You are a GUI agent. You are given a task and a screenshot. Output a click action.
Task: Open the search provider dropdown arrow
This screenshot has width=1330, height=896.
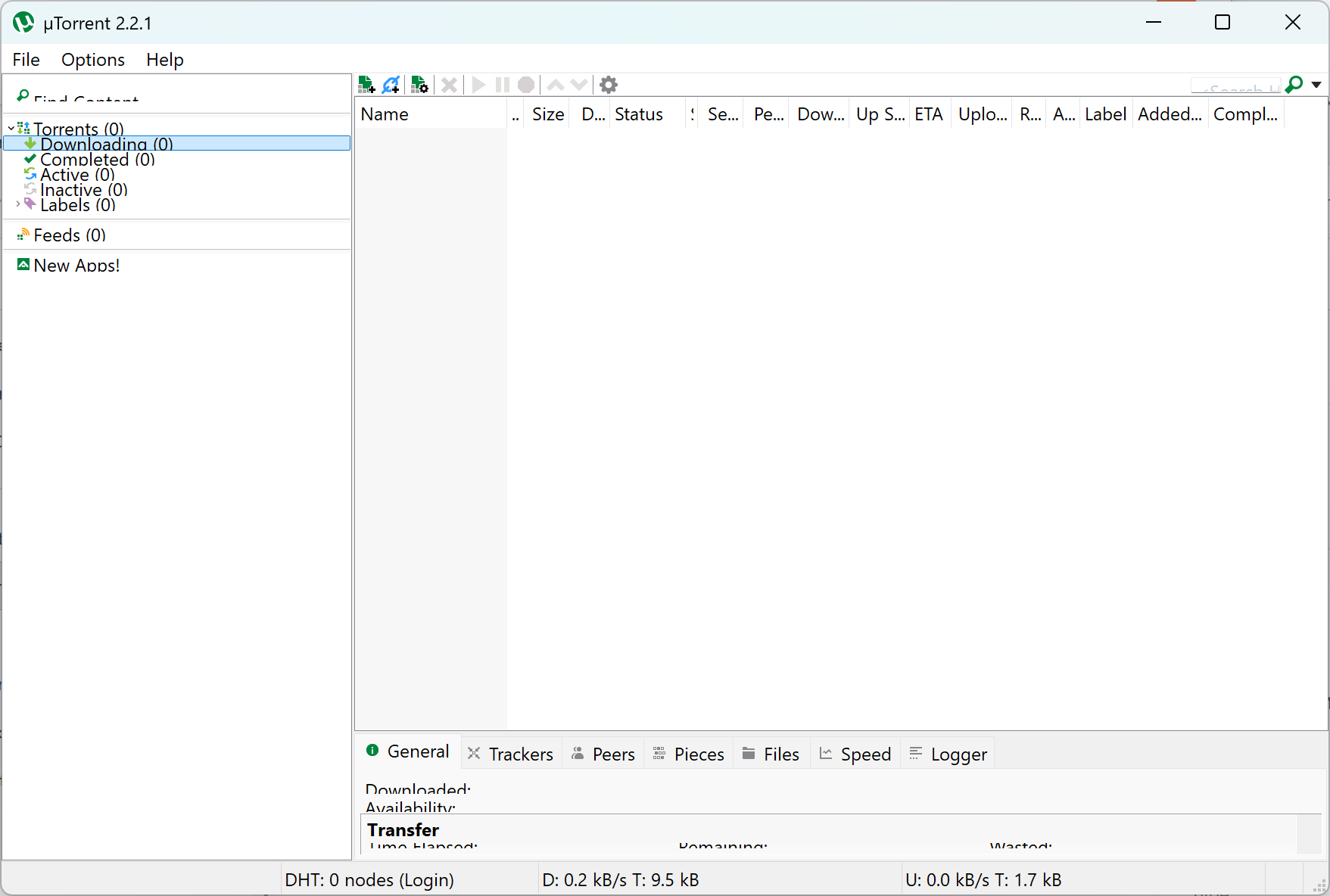pos(1316,85)
